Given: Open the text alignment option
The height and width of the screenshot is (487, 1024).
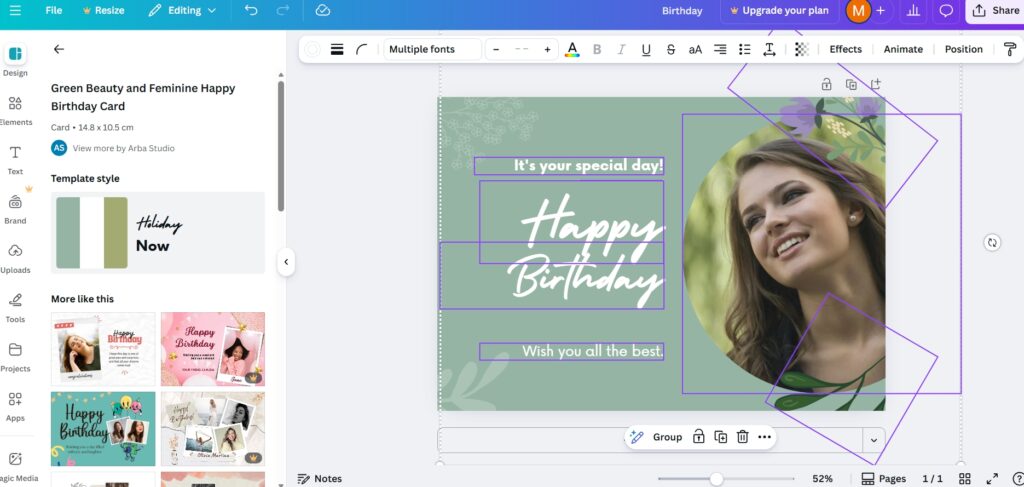Looking at the screenshot, I should (720, 49).
